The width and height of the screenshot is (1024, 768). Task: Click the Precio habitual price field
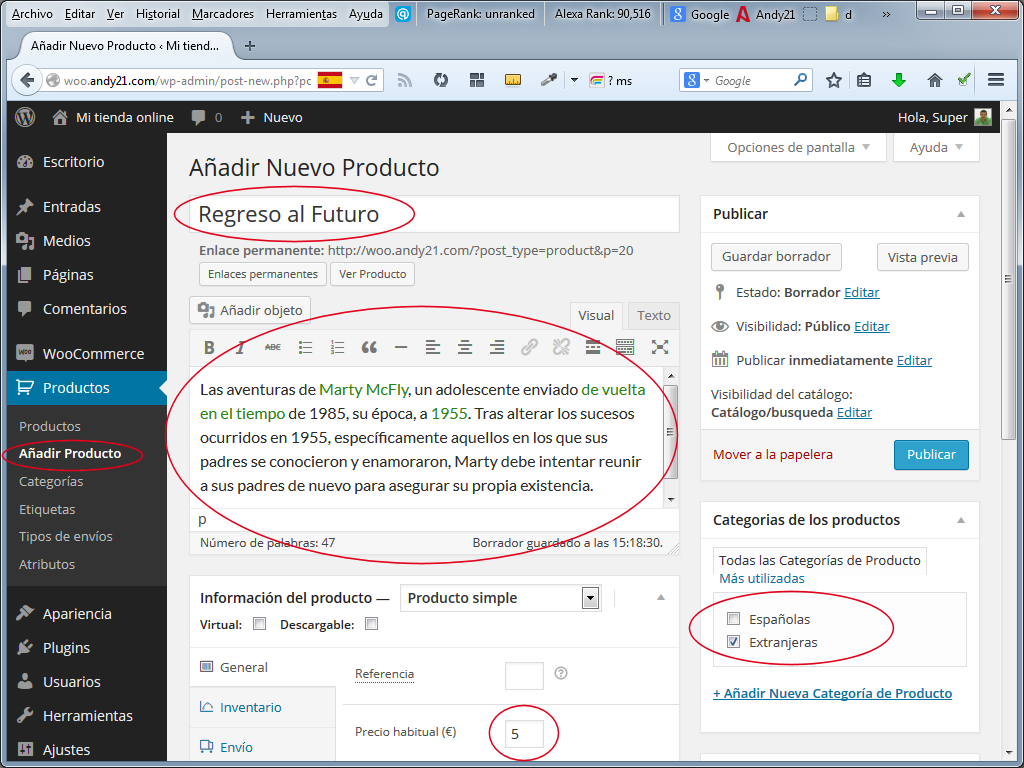pyautogui.click(x=524, y=734)
